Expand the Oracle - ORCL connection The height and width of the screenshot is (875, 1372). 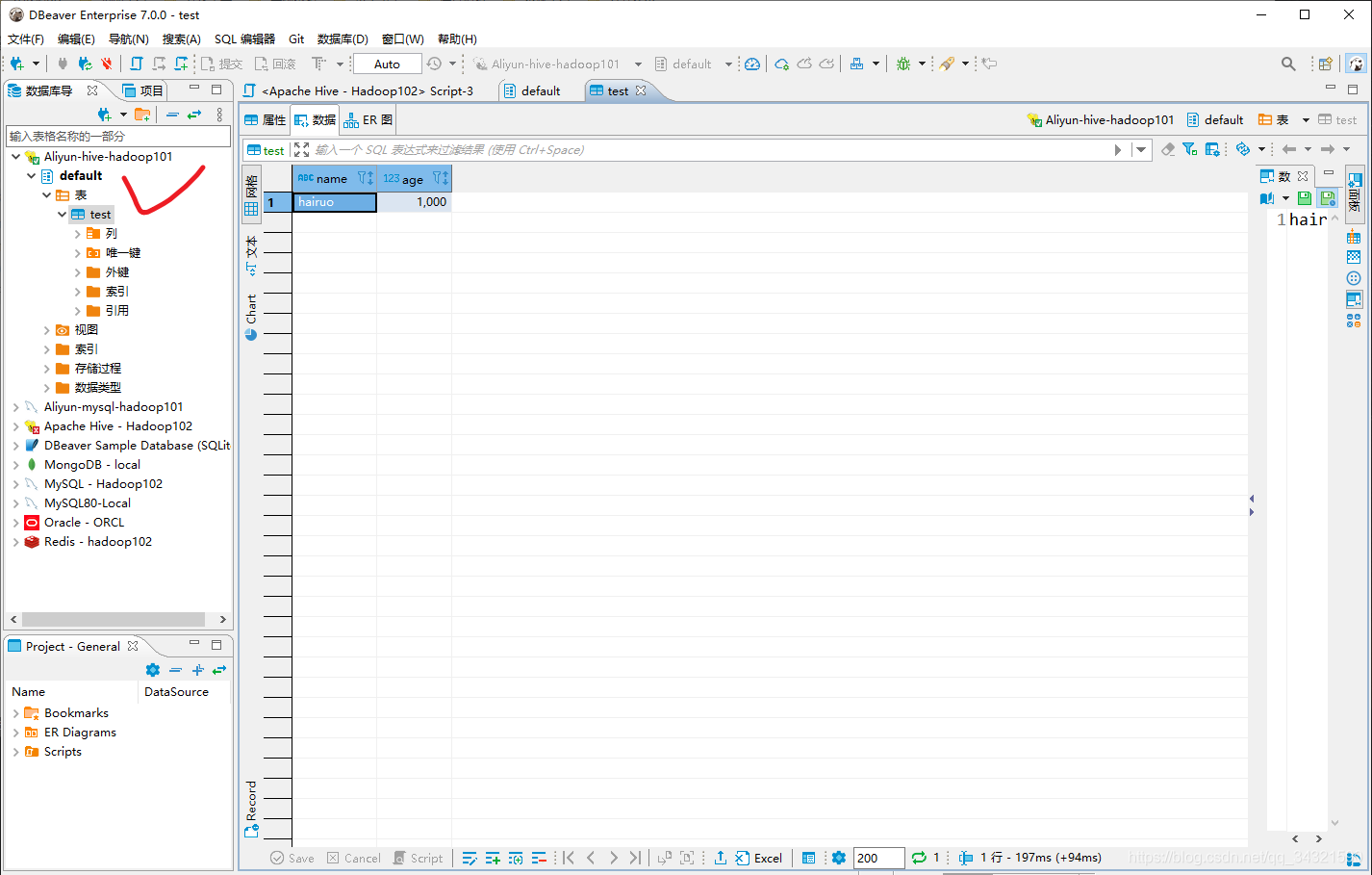15,522
